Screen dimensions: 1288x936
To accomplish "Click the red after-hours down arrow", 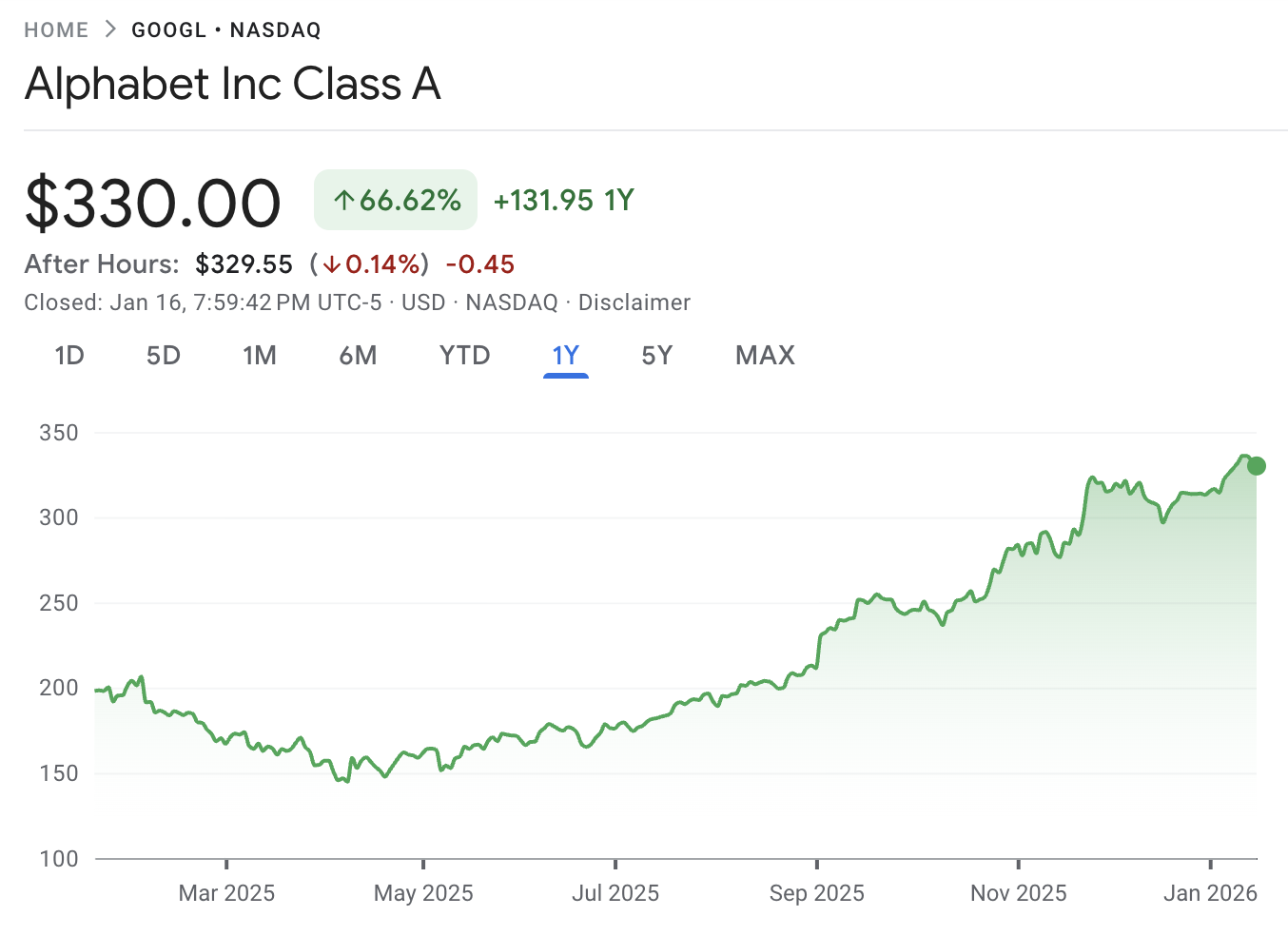I will 331,264.
